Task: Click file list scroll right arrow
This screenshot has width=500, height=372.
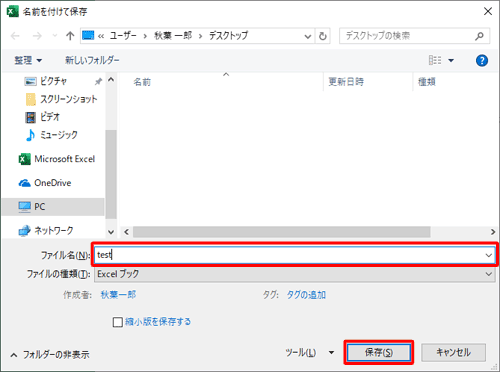Action: pos(493,232)
